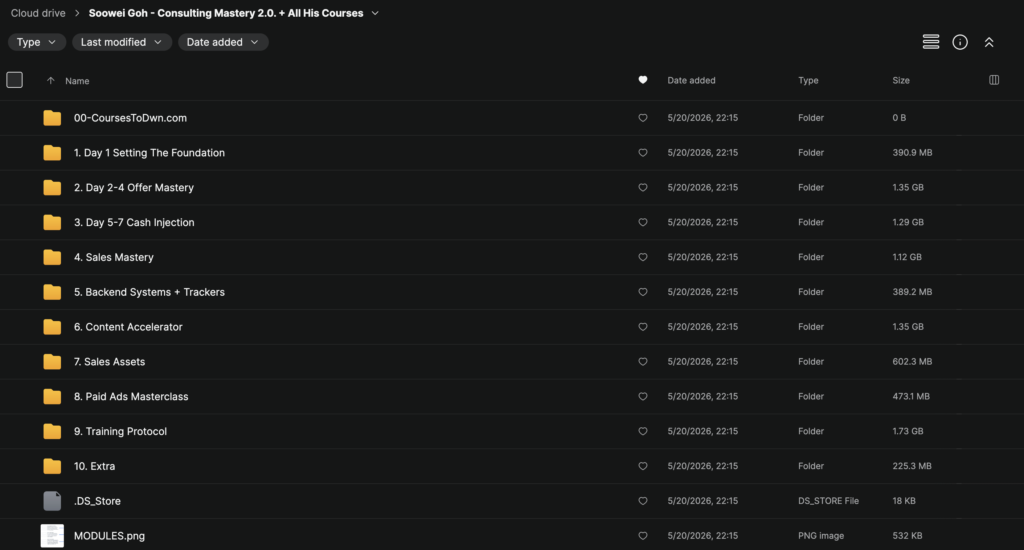Click the 4. Sales Mastery folder icon

[x=52, y=257]
